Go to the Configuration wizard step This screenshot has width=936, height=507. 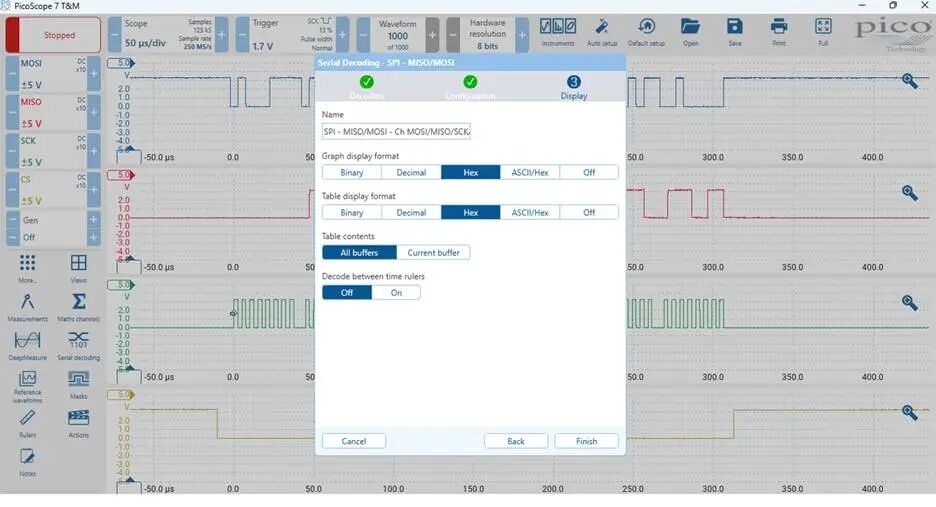(470, 87)
